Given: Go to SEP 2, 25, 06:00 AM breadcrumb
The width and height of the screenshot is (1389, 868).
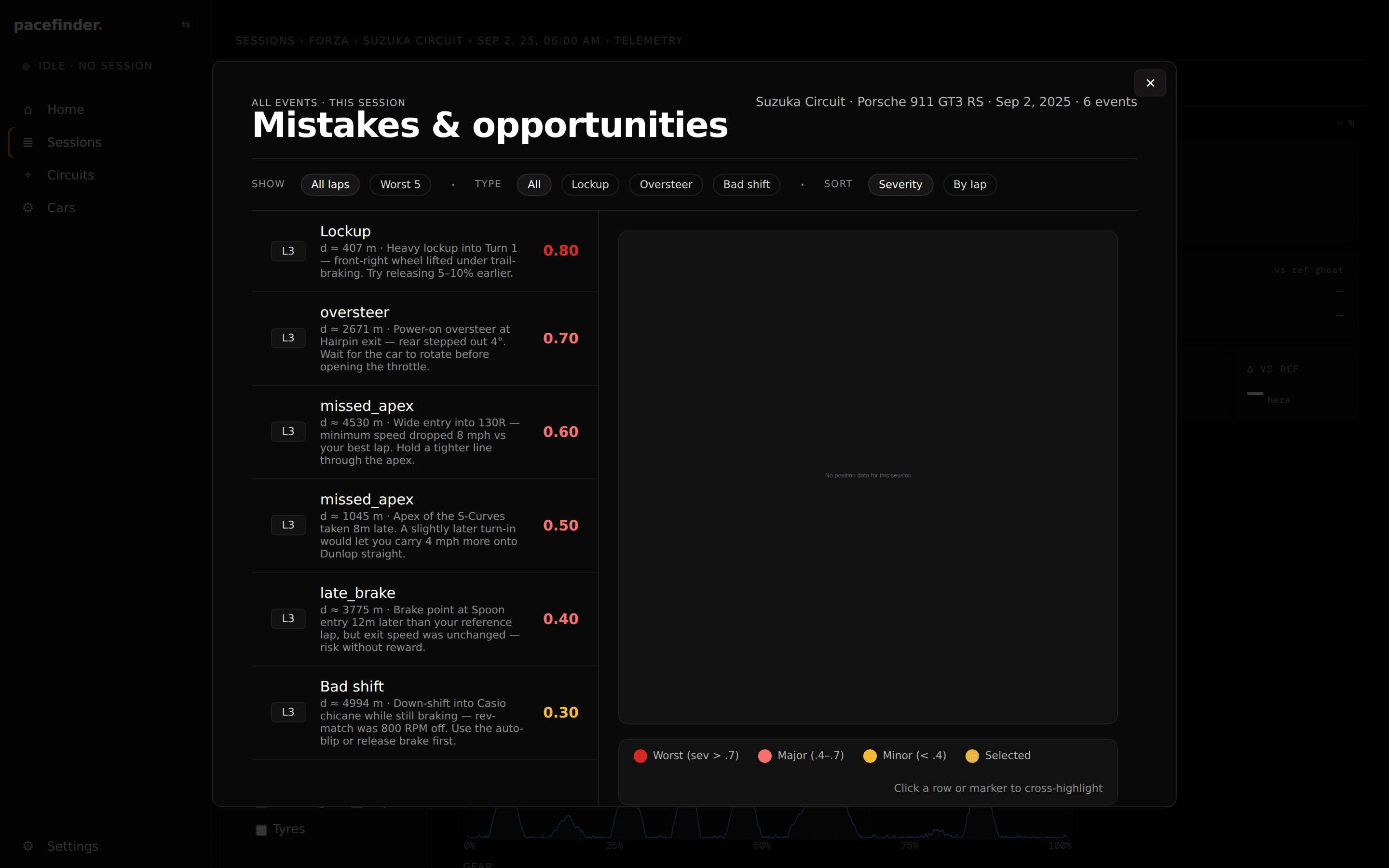Looking at the screenshot, I should click(538, 41).
